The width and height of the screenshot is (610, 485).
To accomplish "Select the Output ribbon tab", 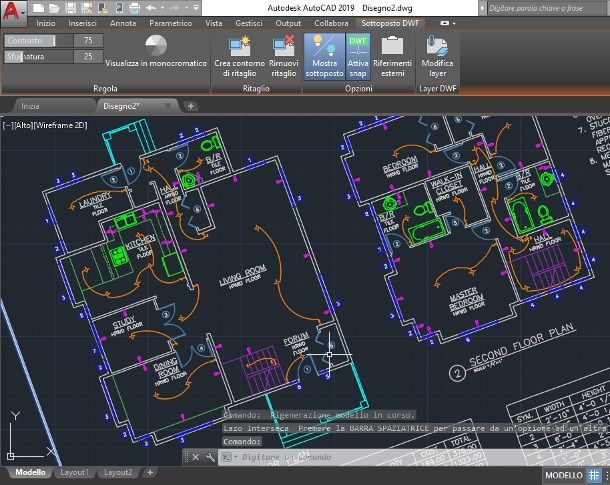I will click(288, 23).
